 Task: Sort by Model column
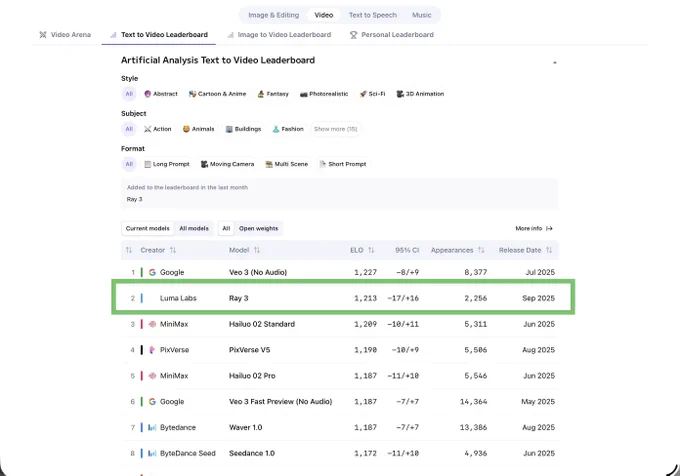click(244, 250)
